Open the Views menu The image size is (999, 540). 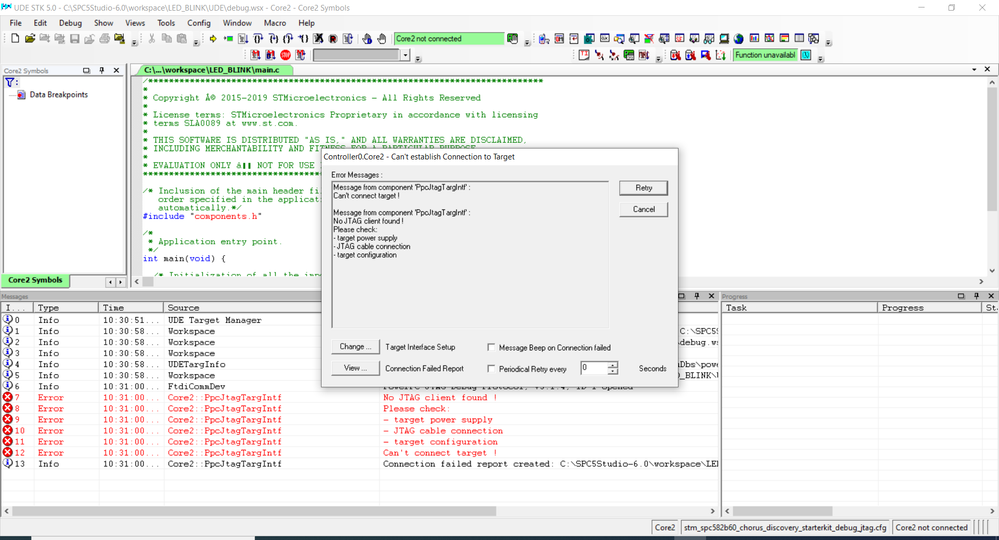(135, 23)
